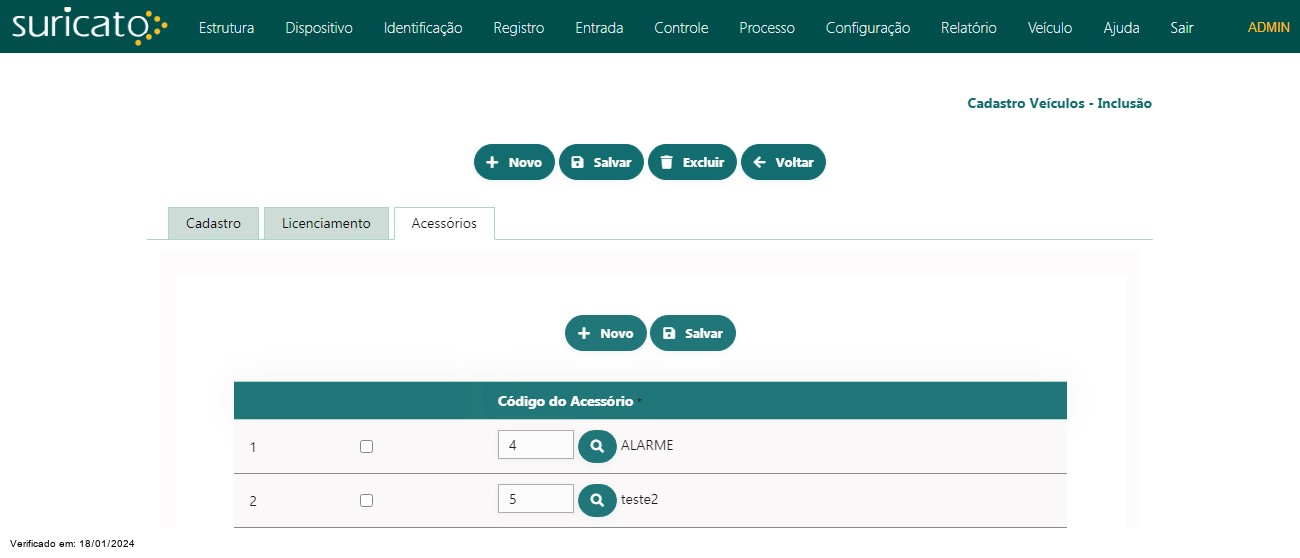Open the Relatório menu
The width and height of the screenshot is (1300, 558).
968,28
